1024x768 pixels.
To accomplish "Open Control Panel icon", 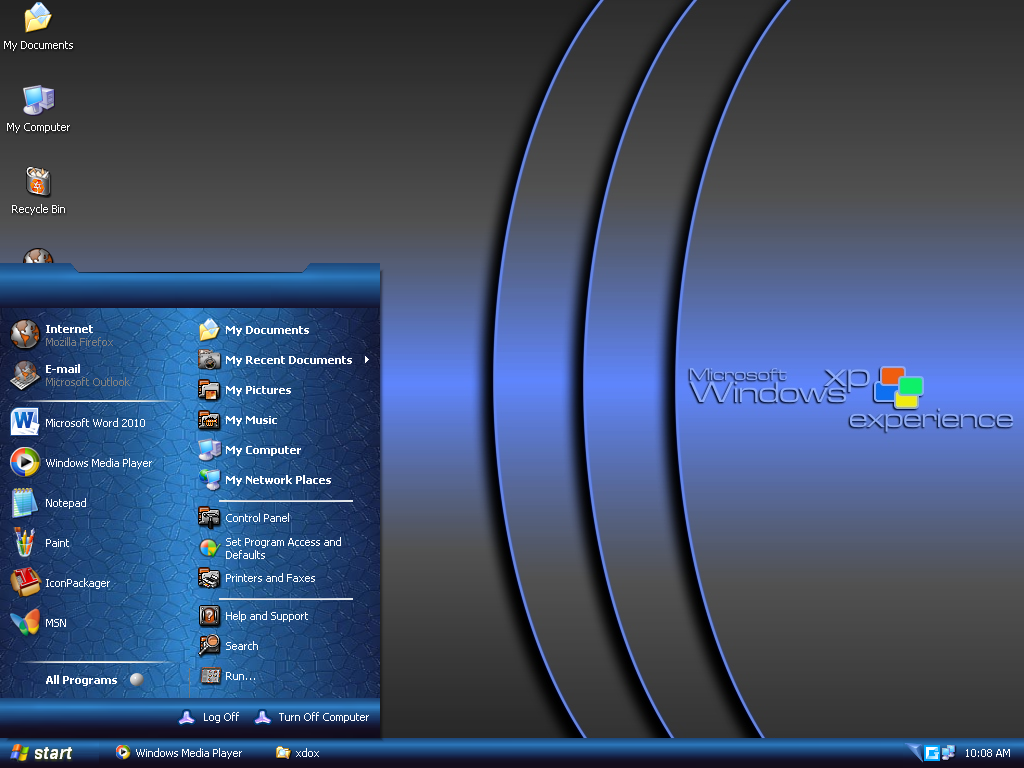I will (209, 518).
